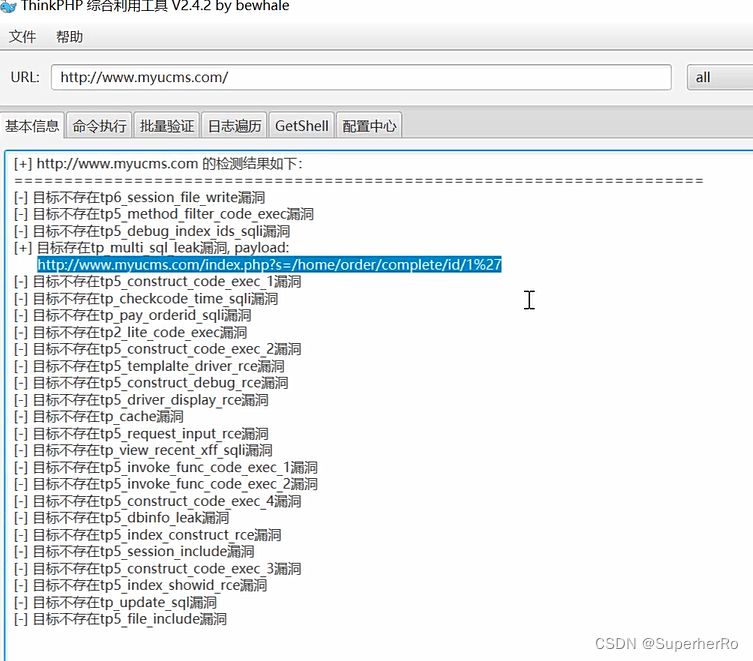
Task: Click the tp5_method_filter_code_exec result line
Action: coord(164,214)
